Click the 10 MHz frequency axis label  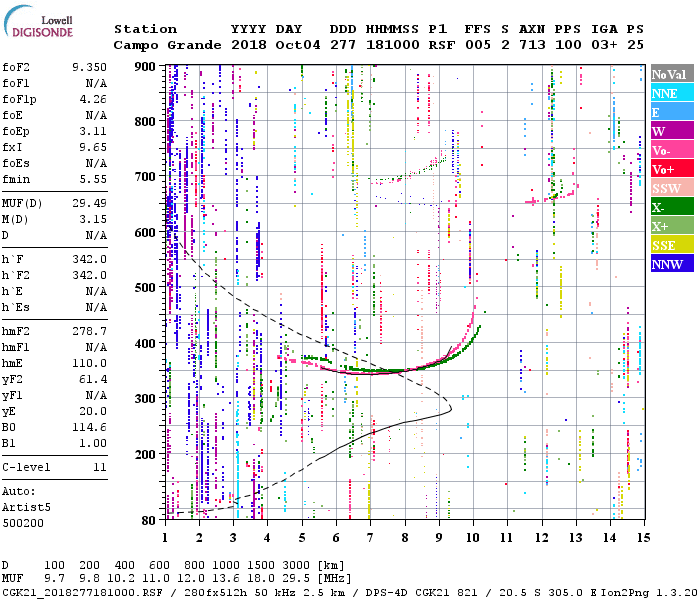click(x=473, y=538)
